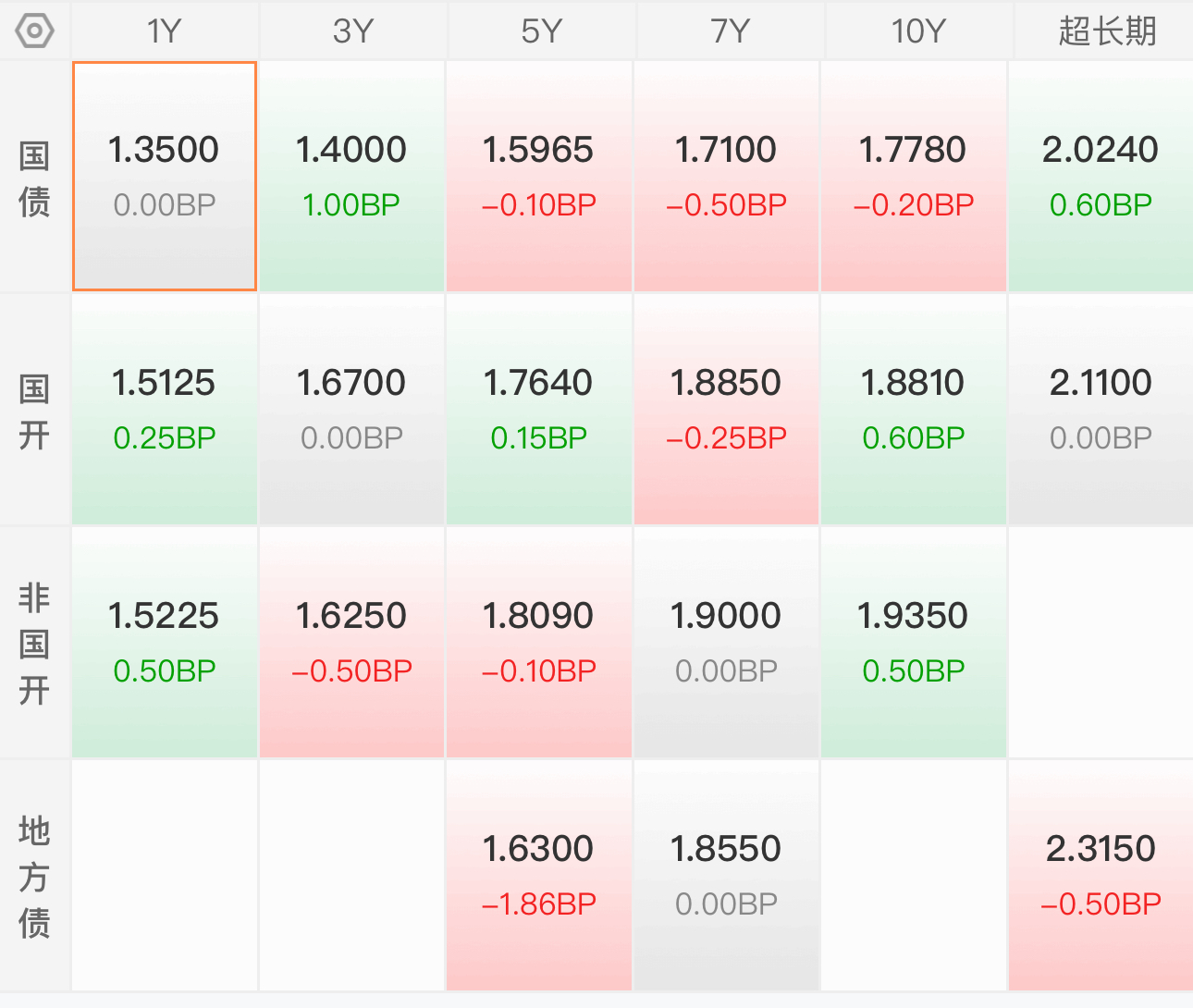Select 非国开 3Y cell showing 1.6250
Image resolution: width=1193 pixels, height=1008 pixels.
coord(352,643)
